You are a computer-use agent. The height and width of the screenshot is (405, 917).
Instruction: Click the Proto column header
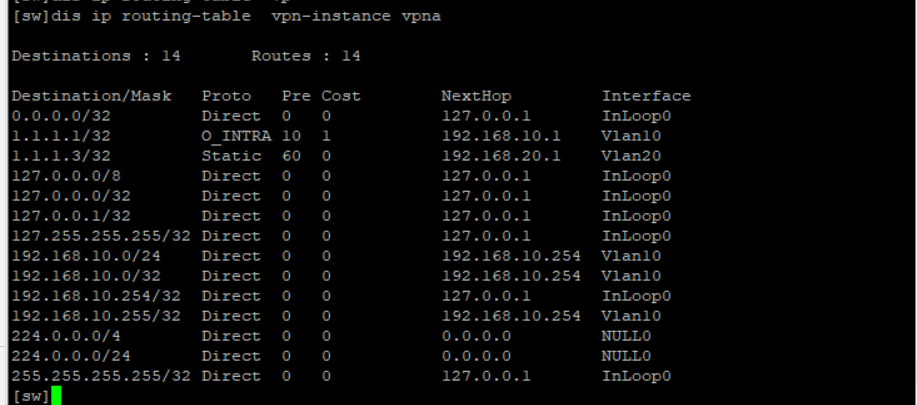point(226,96)
